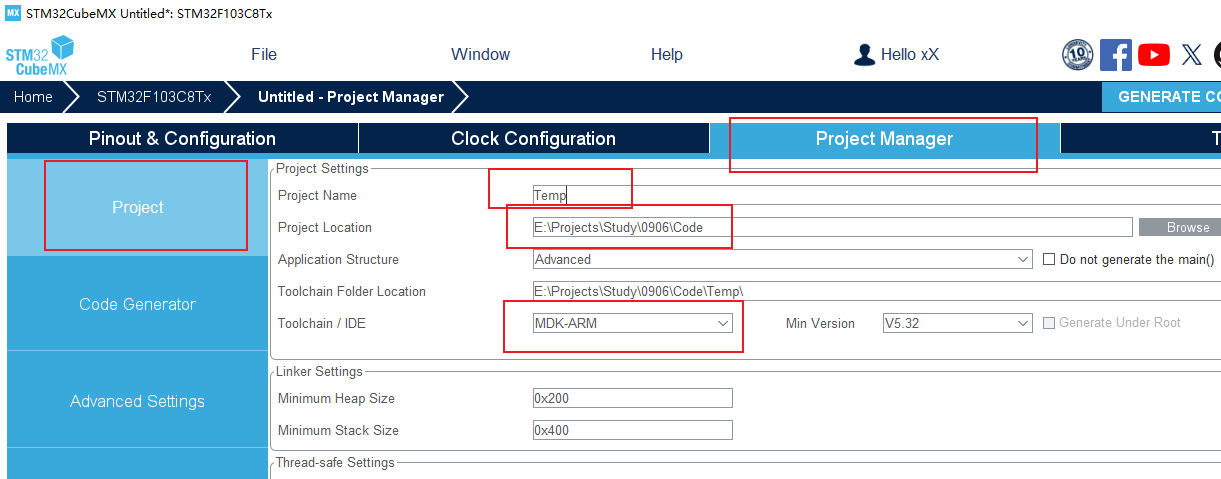The image size is (1221, 479).
Task: Select the Project side tab
Action: [x=138, y=207]
